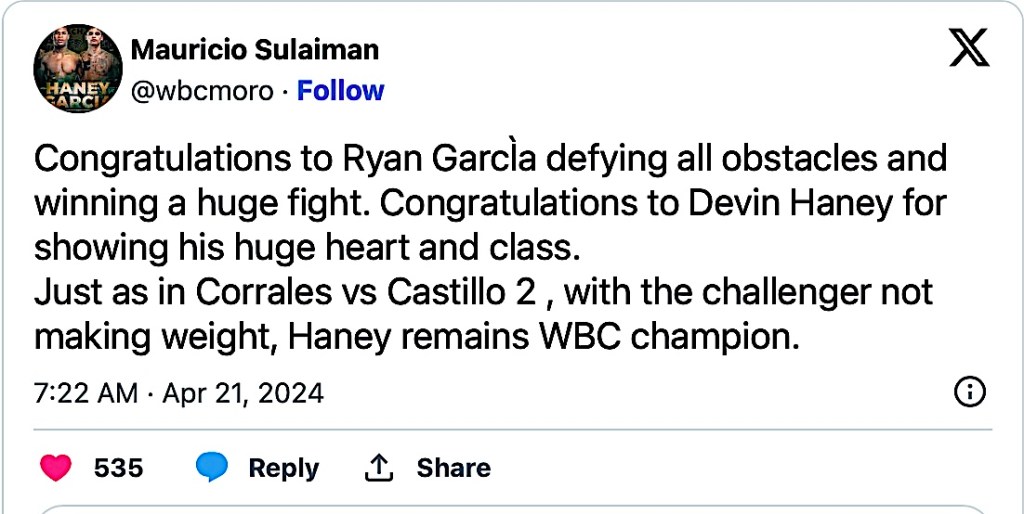Open the tweet info circle icon
The width and height of the screenshot is (1024, 514).
[x=970, y=393]
